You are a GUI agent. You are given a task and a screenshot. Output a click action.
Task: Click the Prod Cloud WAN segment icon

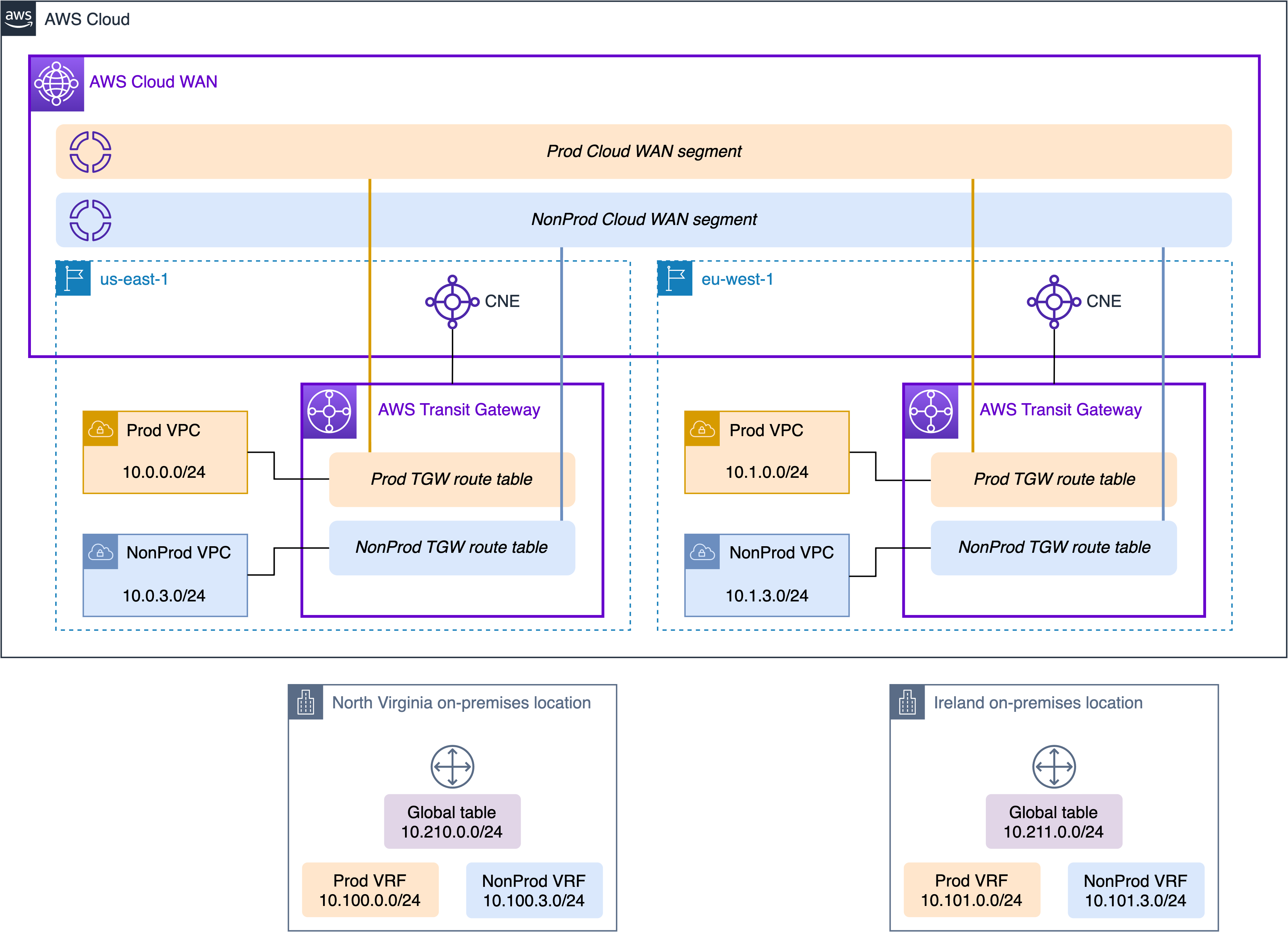click(x=90, y=151)
